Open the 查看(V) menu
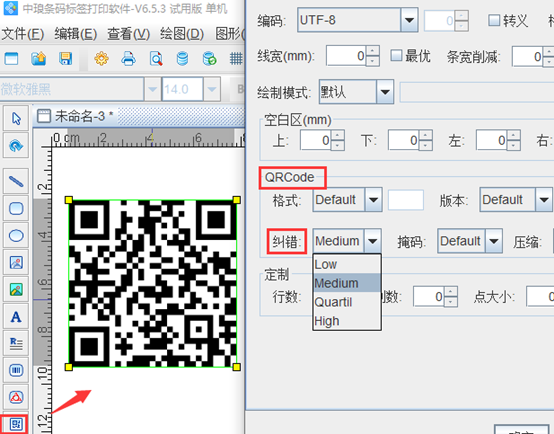This screenshot has width=554, height=434. tap(129, 34)
